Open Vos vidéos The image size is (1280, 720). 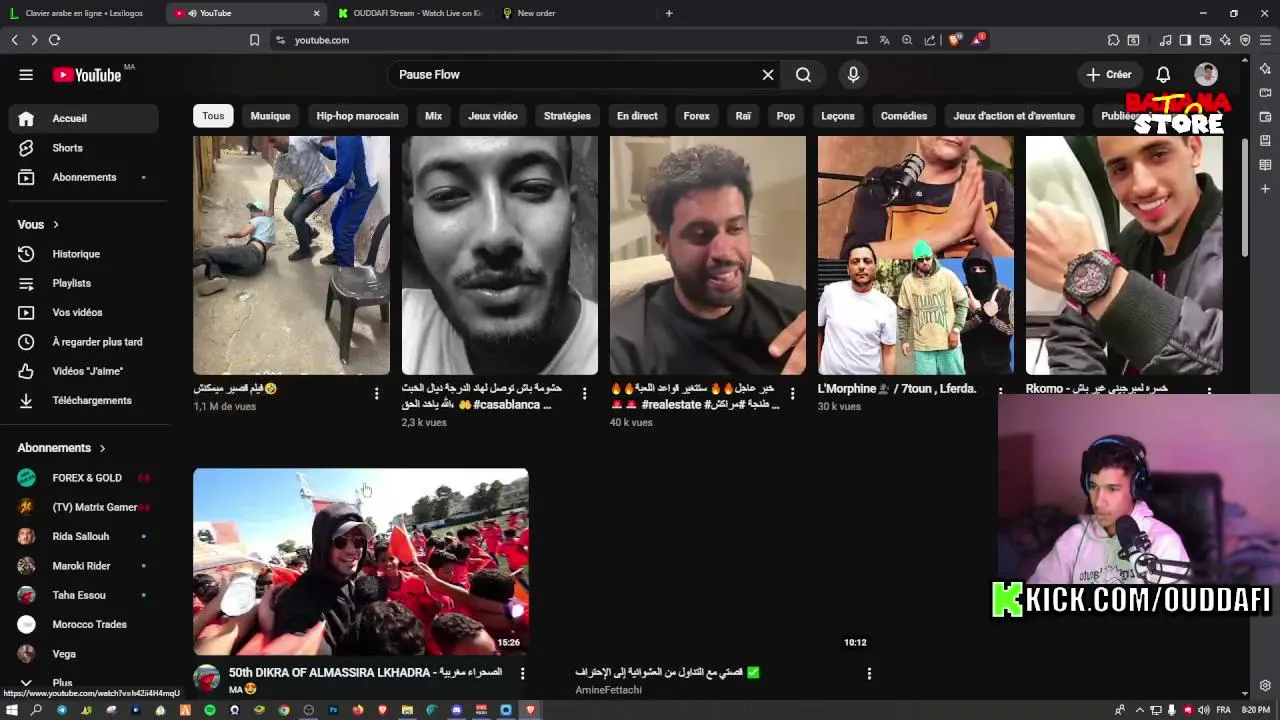click(x=84, y=312)
